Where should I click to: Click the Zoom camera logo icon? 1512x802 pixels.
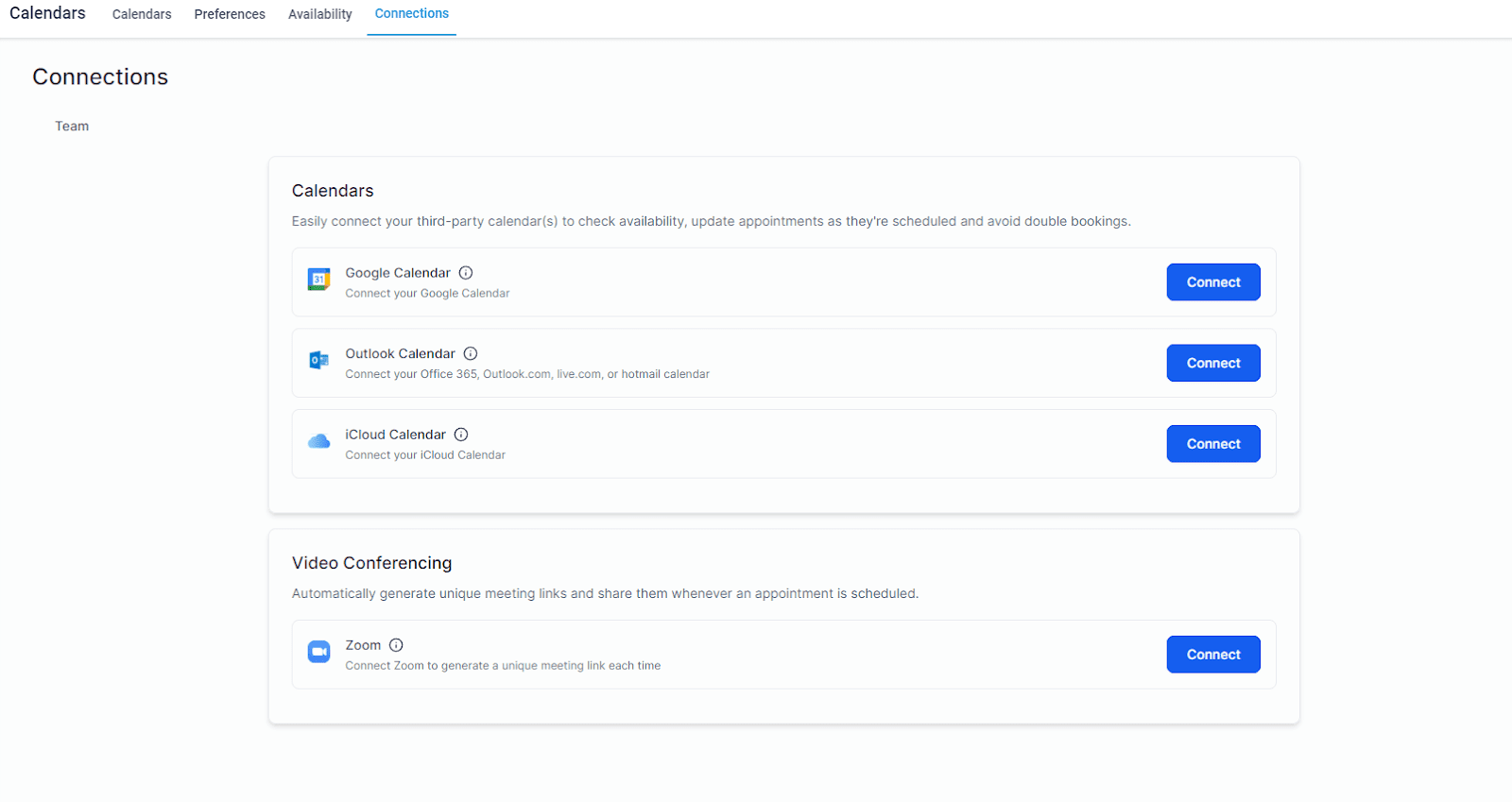point(318,652)
